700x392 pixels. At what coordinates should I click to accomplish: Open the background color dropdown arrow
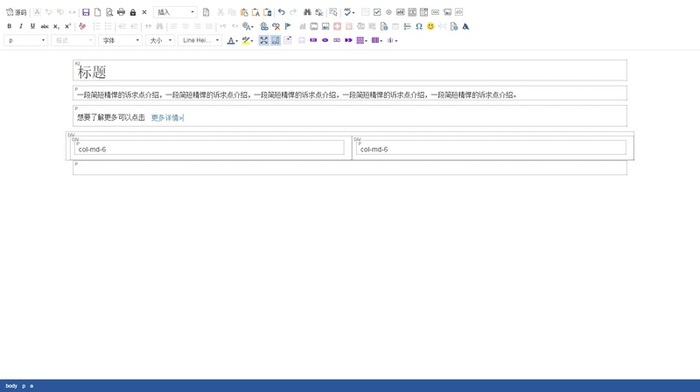click(x=252, y=41)
